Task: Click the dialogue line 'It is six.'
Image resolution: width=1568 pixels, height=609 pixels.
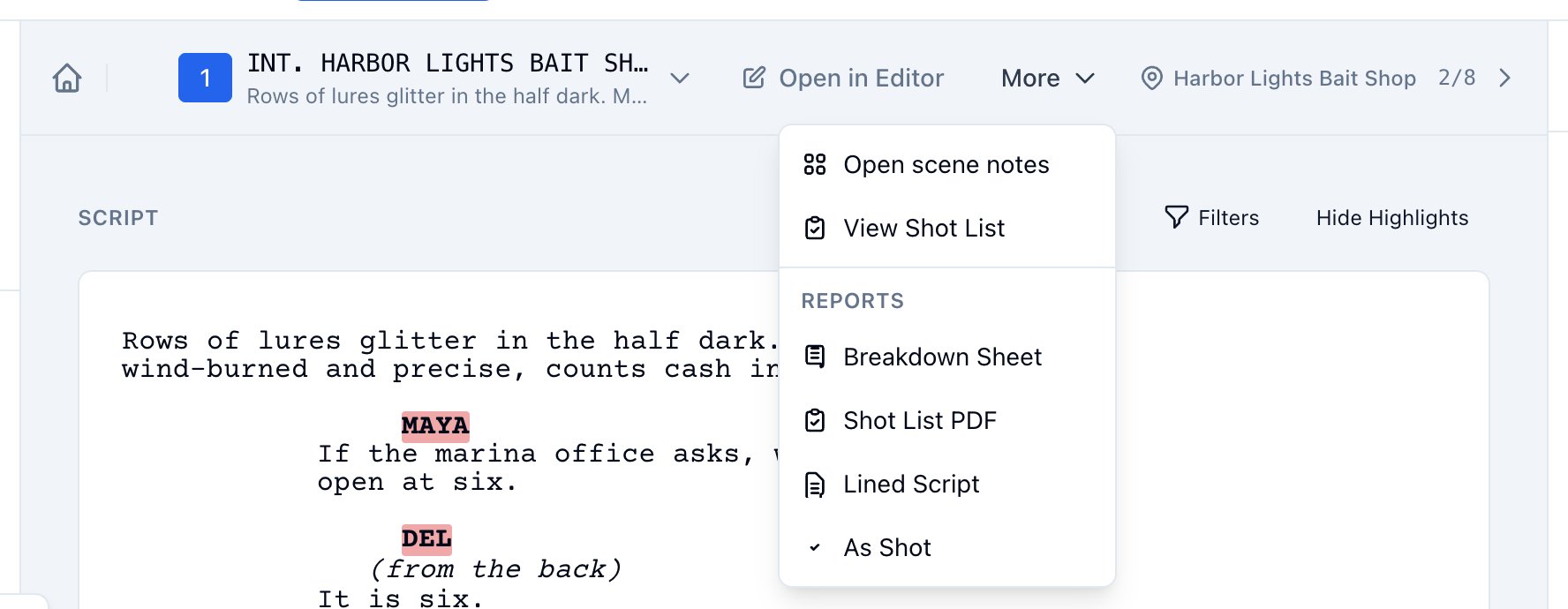Action: click(x=400, y=598)
